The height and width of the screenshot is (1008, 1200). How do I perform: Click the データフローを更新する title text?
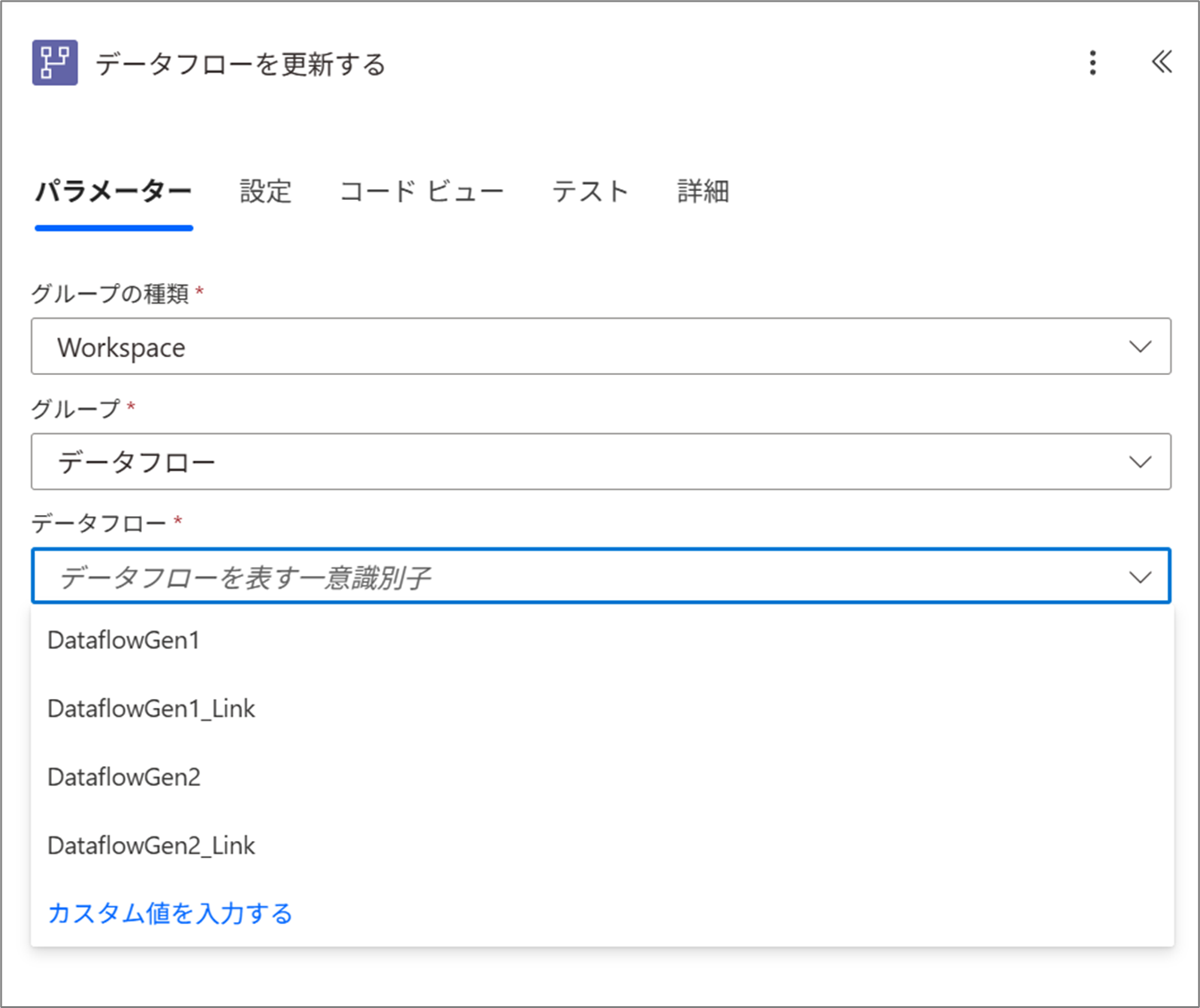pyautogui.click(x=240, y=64)
